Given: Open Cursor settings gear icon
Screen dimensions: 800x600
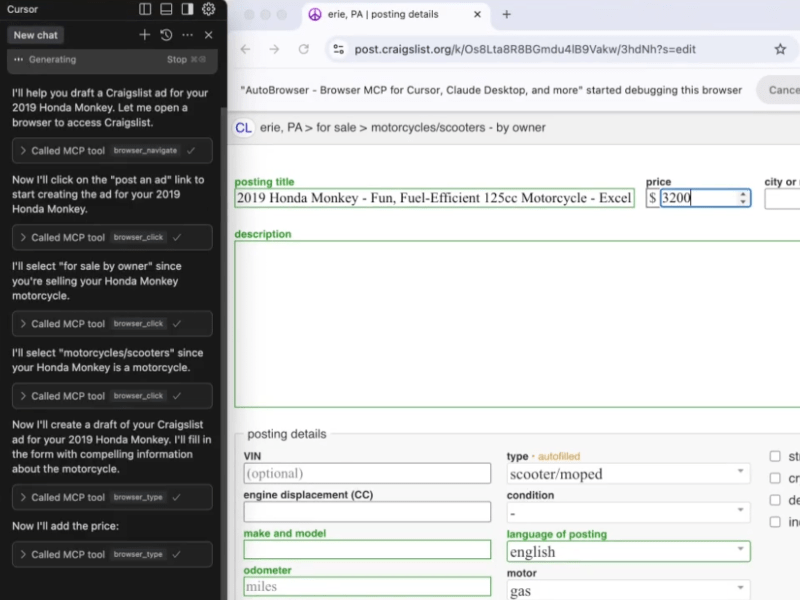Looking at the screenshot, I should tap(208, 9).
